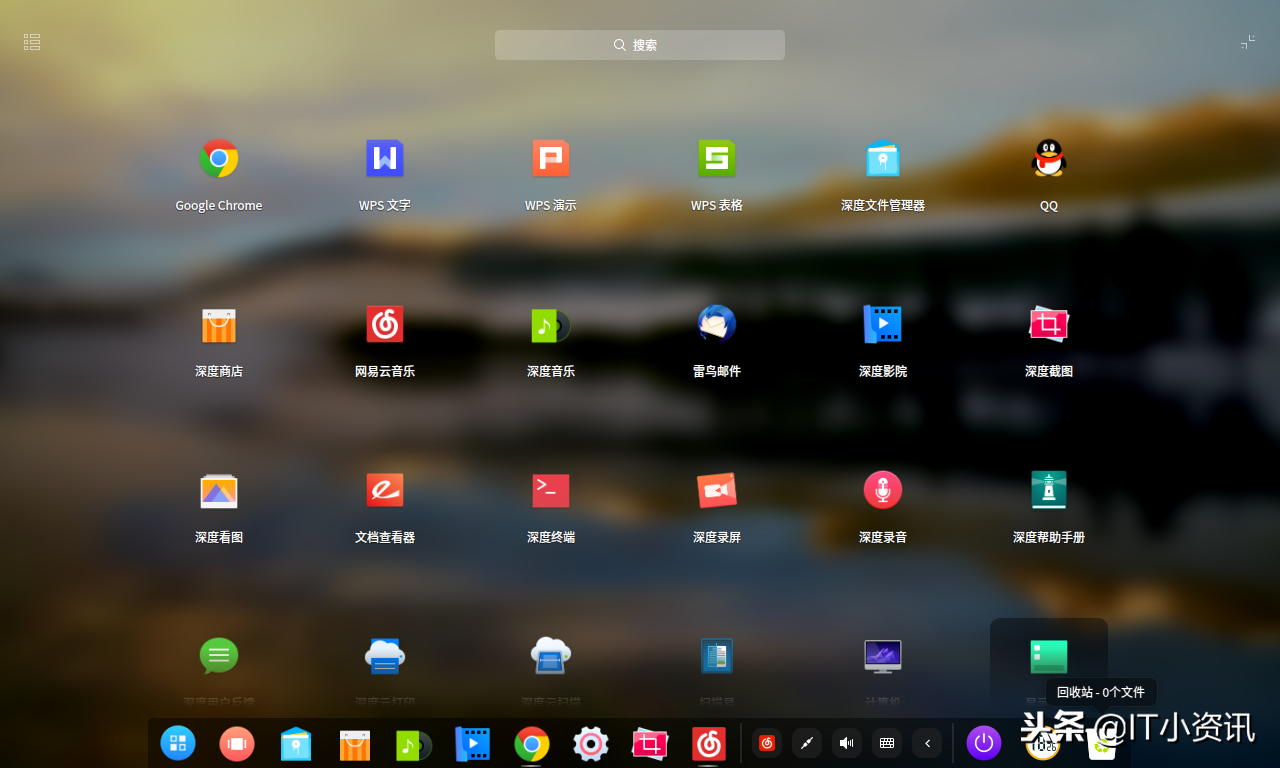Screen dimensions: 1280x768
Task: Click keyboard layout tray icon
Action: 887,743
